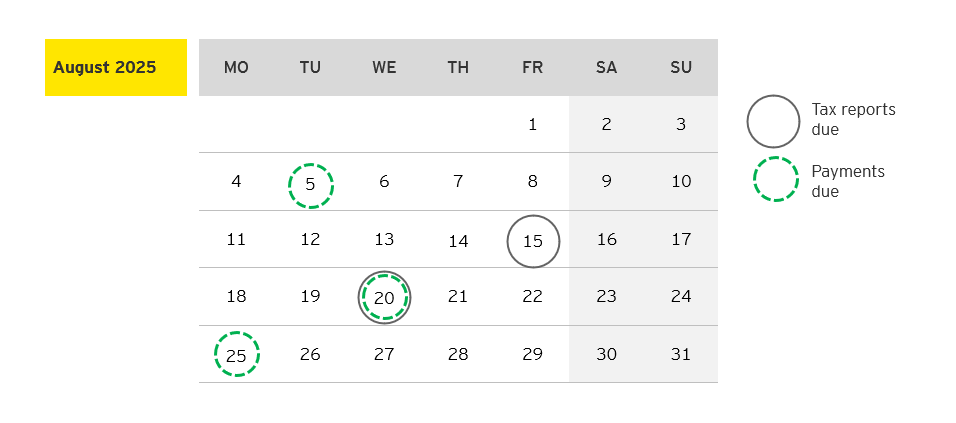Pick Saturday the 9th
Viewport: 956px width, 423px height.
tap(607, 182)
